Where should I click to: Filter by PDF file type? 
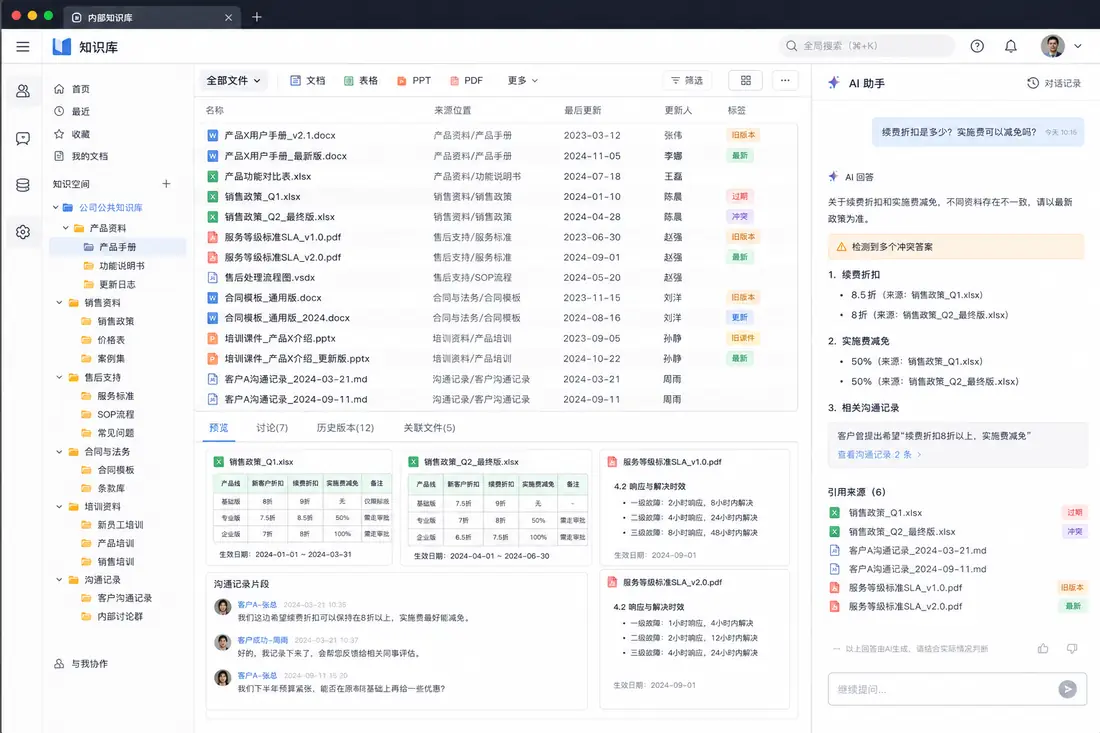click(x=467, y=81)
